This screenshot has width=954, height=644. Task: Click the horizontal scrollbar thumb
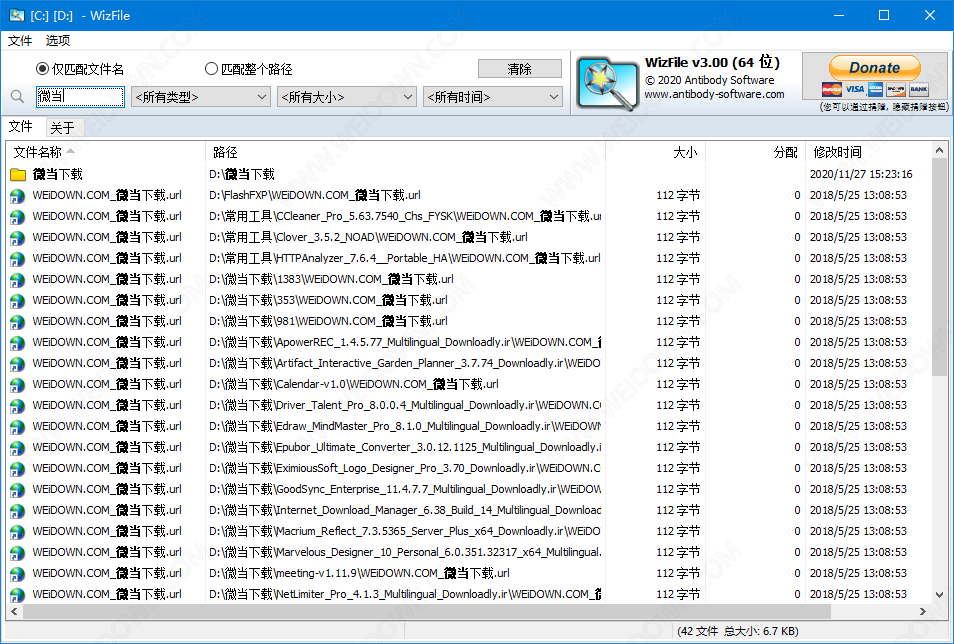click(426, 611)
